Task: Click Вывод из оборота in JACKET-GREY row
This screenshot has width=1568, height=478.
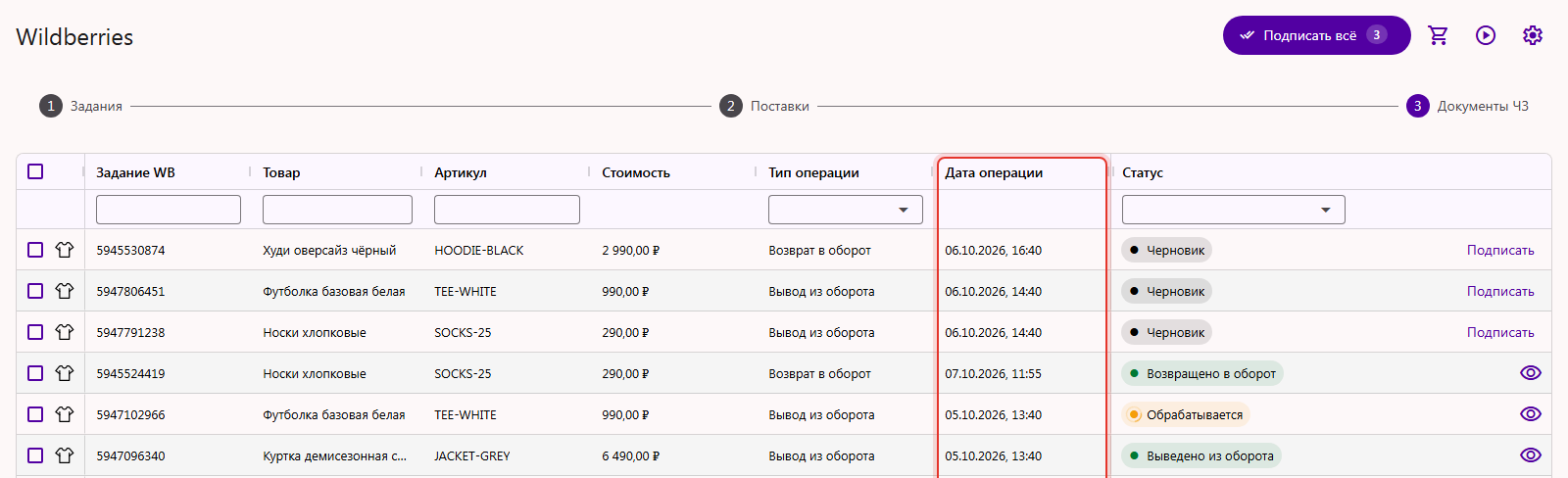Action: coord(821,455)
